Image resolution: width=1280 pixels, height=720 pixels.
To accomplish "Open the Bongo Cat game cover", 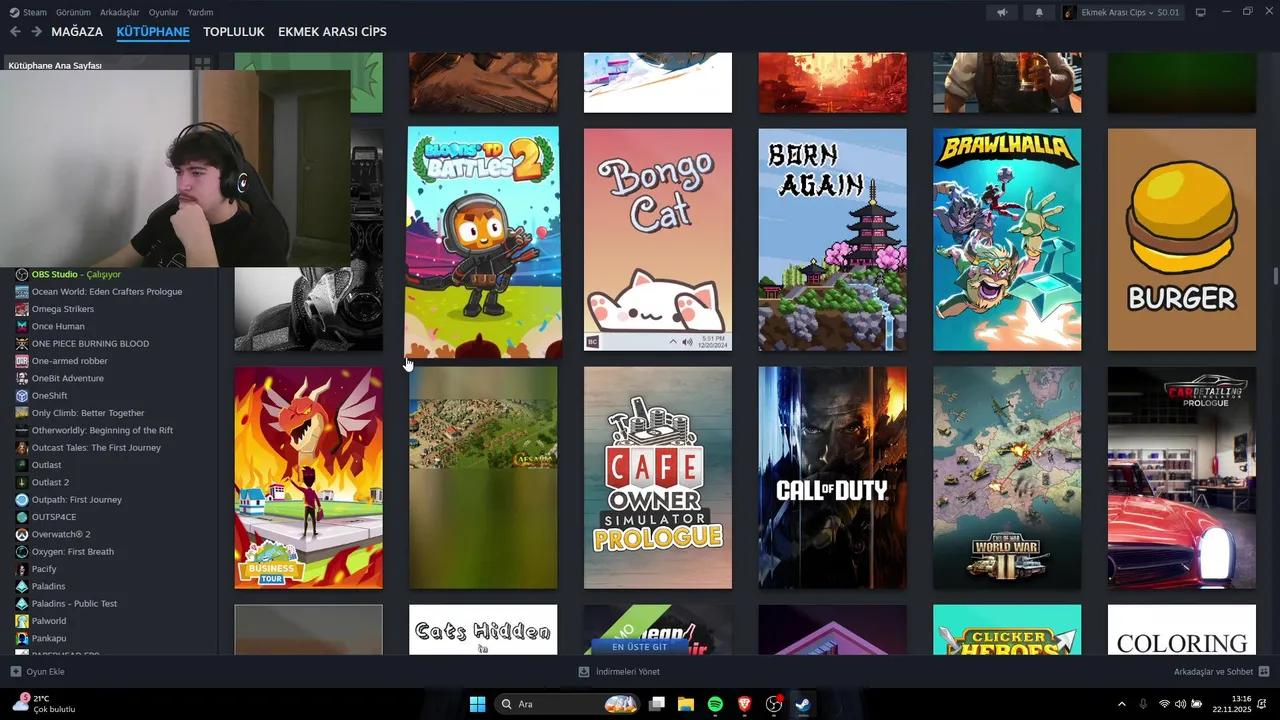I will [x=658, y=239].
